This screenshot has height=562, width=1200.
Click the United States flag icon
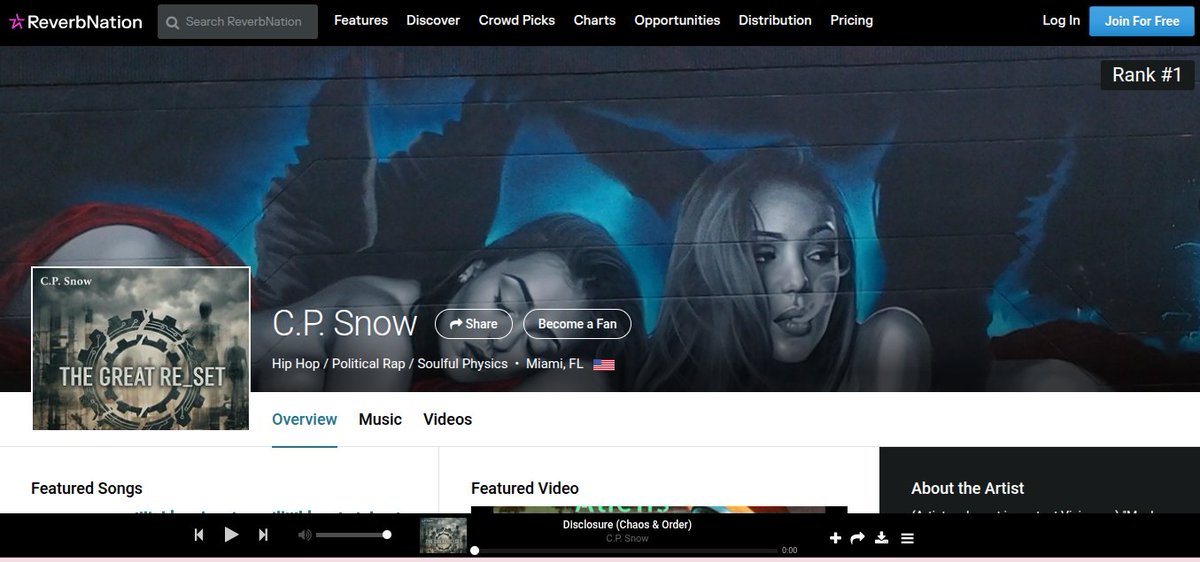pyautogui.click(x=604, y=365)
